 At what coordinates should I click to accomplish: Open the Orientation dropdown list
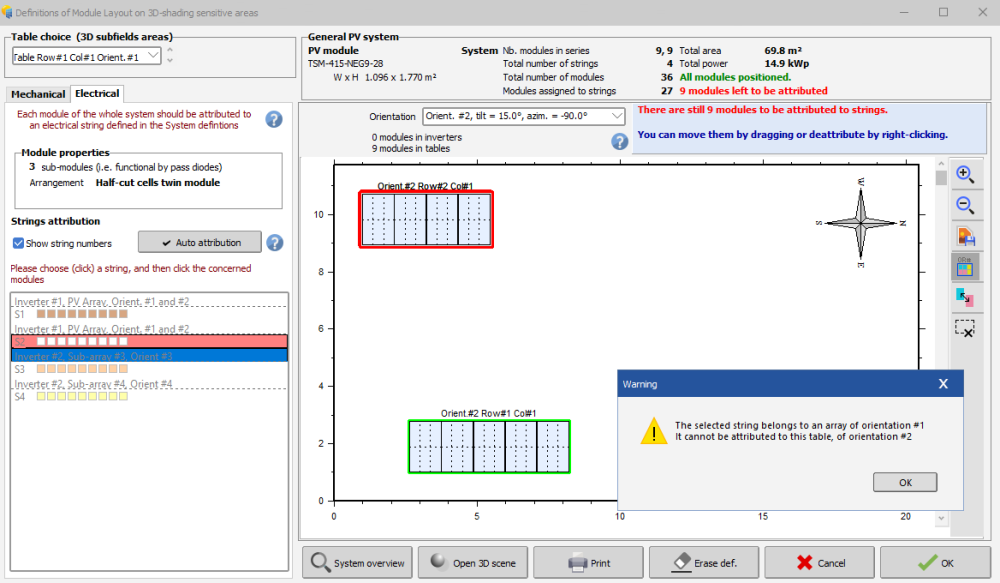click(616, 116)
